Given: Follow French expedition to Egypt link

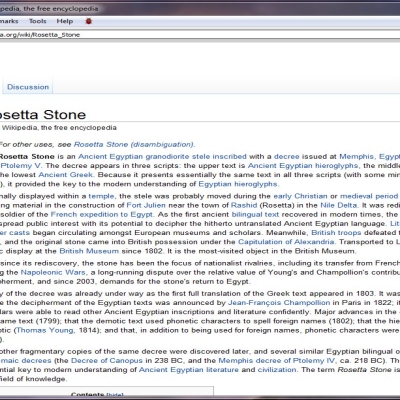Looking at the screenshot, I should 102,214.
